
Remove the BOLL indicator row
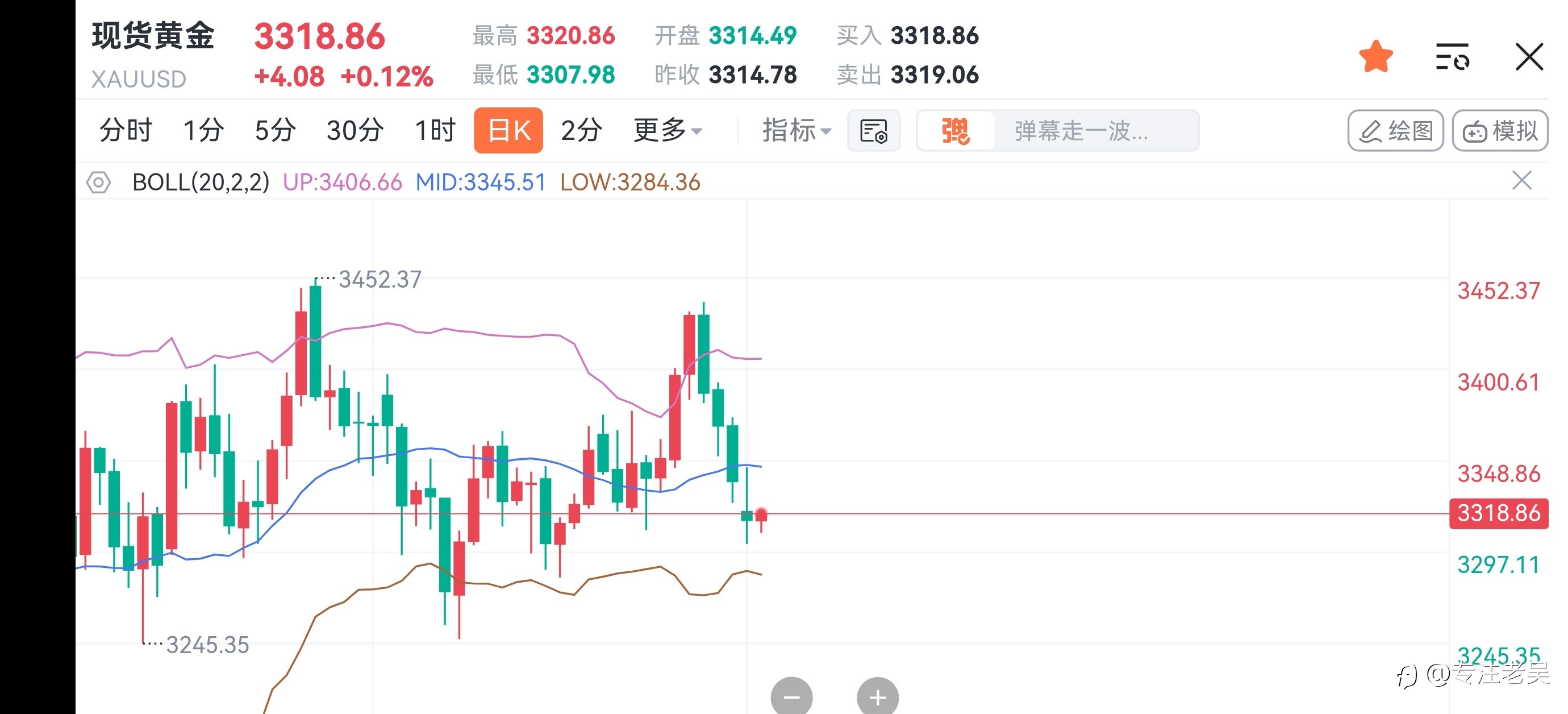1522,181
